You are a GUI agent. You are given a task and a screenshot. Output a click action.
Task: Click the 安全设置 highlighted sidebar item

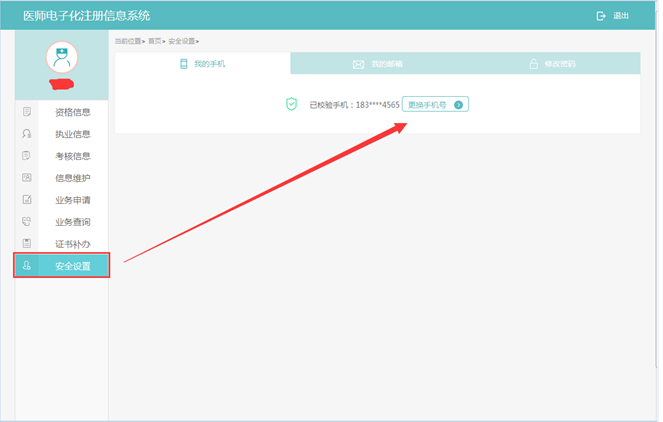coord(62,266)
